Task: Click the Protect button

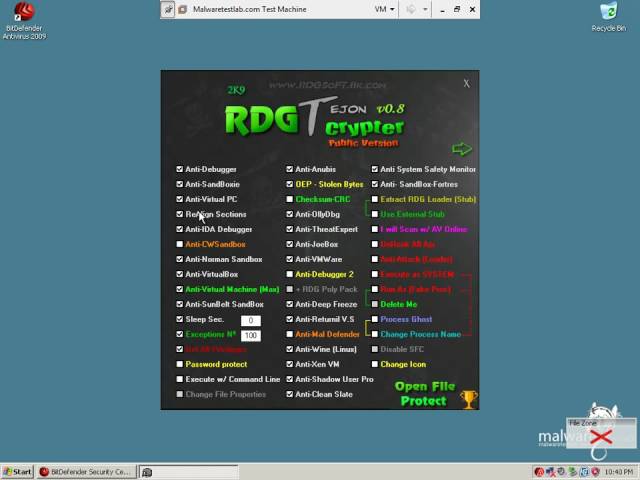Action: click(x=423, y=401)
